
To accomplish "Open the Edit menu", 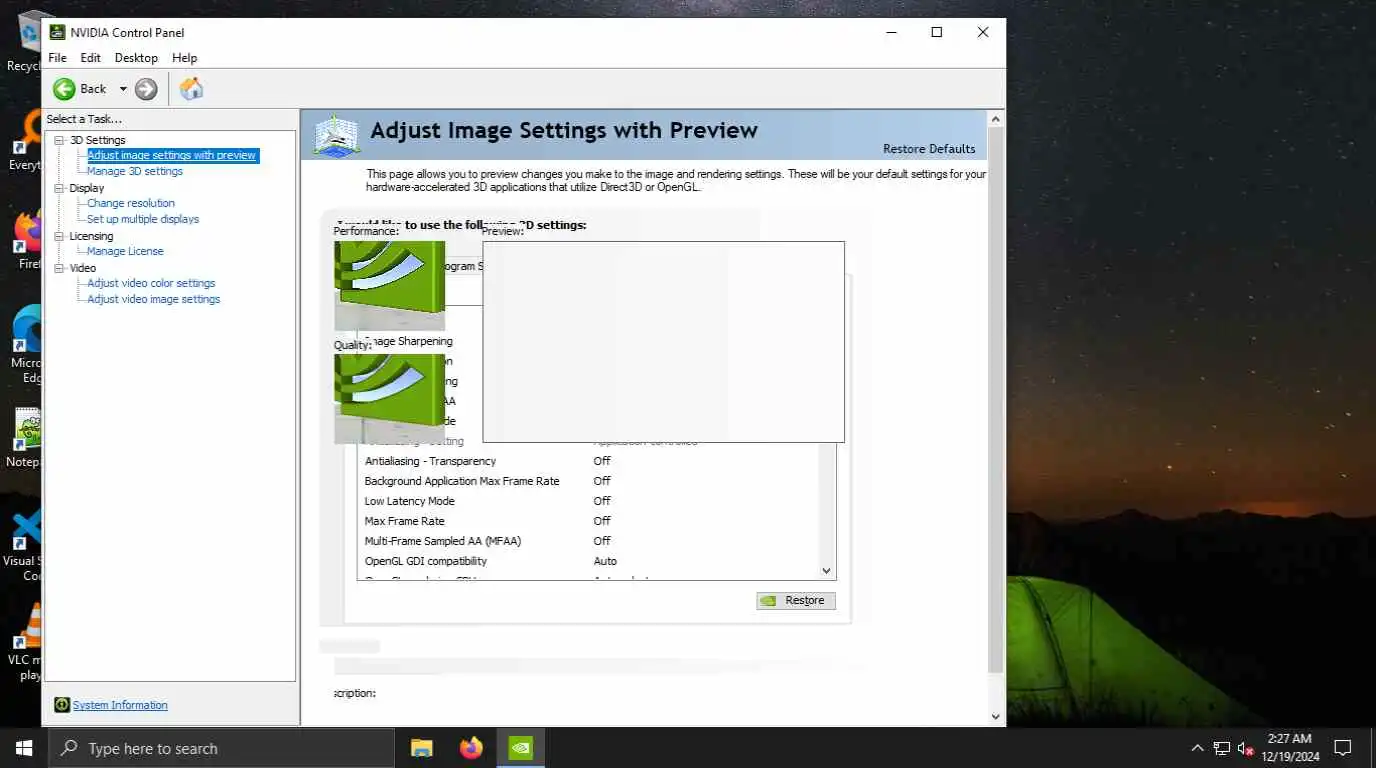I will (90, 58).
